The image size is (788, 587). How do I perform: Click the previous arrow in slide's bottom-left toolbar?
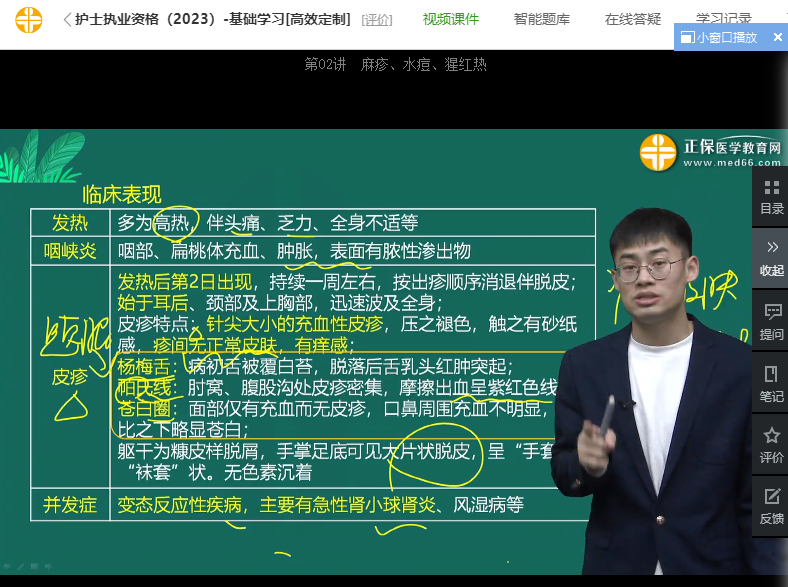[8, 566]
